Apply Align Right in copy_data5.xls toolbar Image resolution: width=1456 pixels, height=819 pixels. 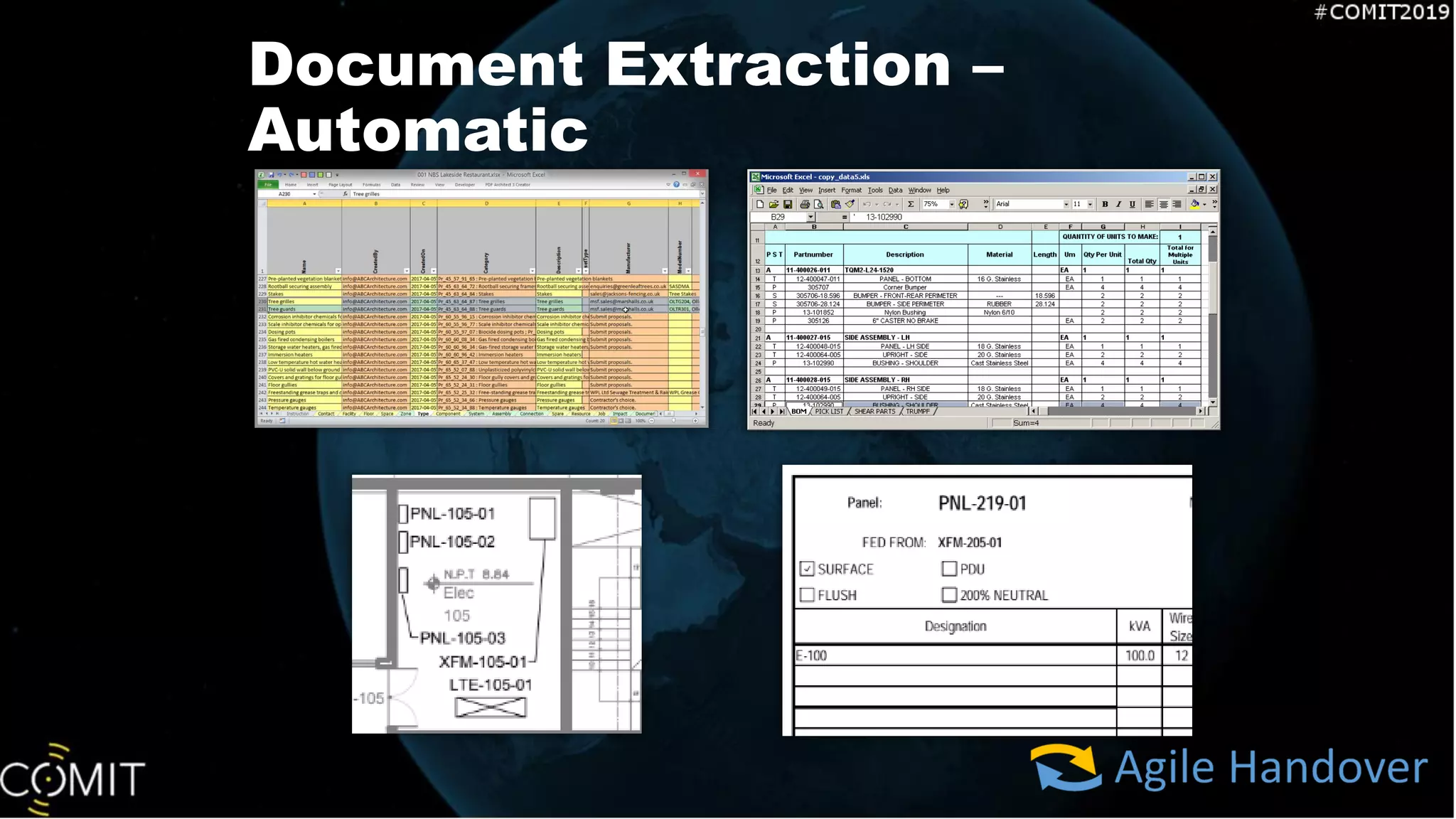[x=1177, y=204]
